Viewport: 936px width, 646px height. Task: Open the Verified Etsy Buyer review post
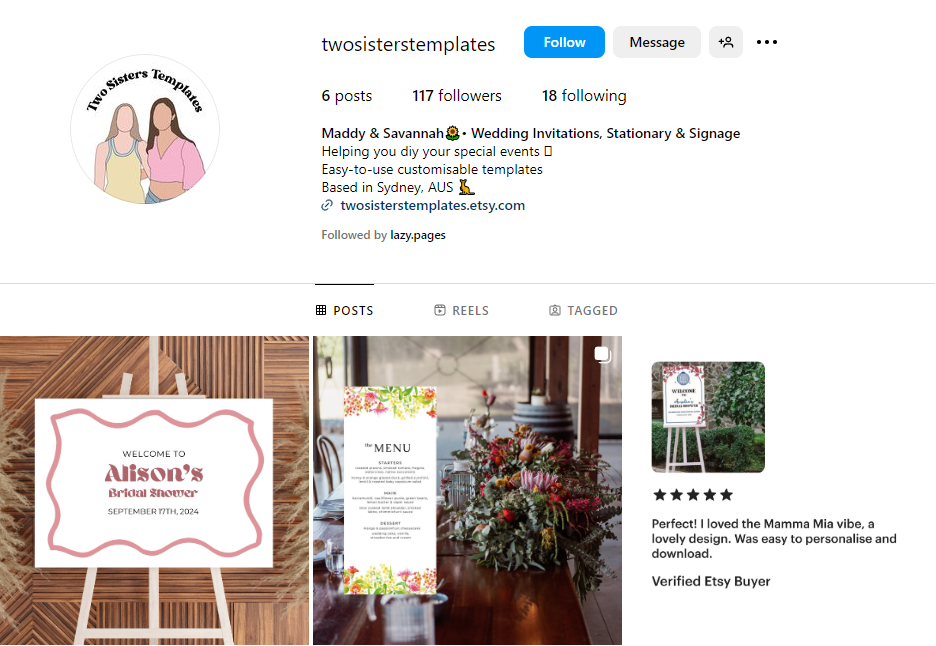(781, 490)
